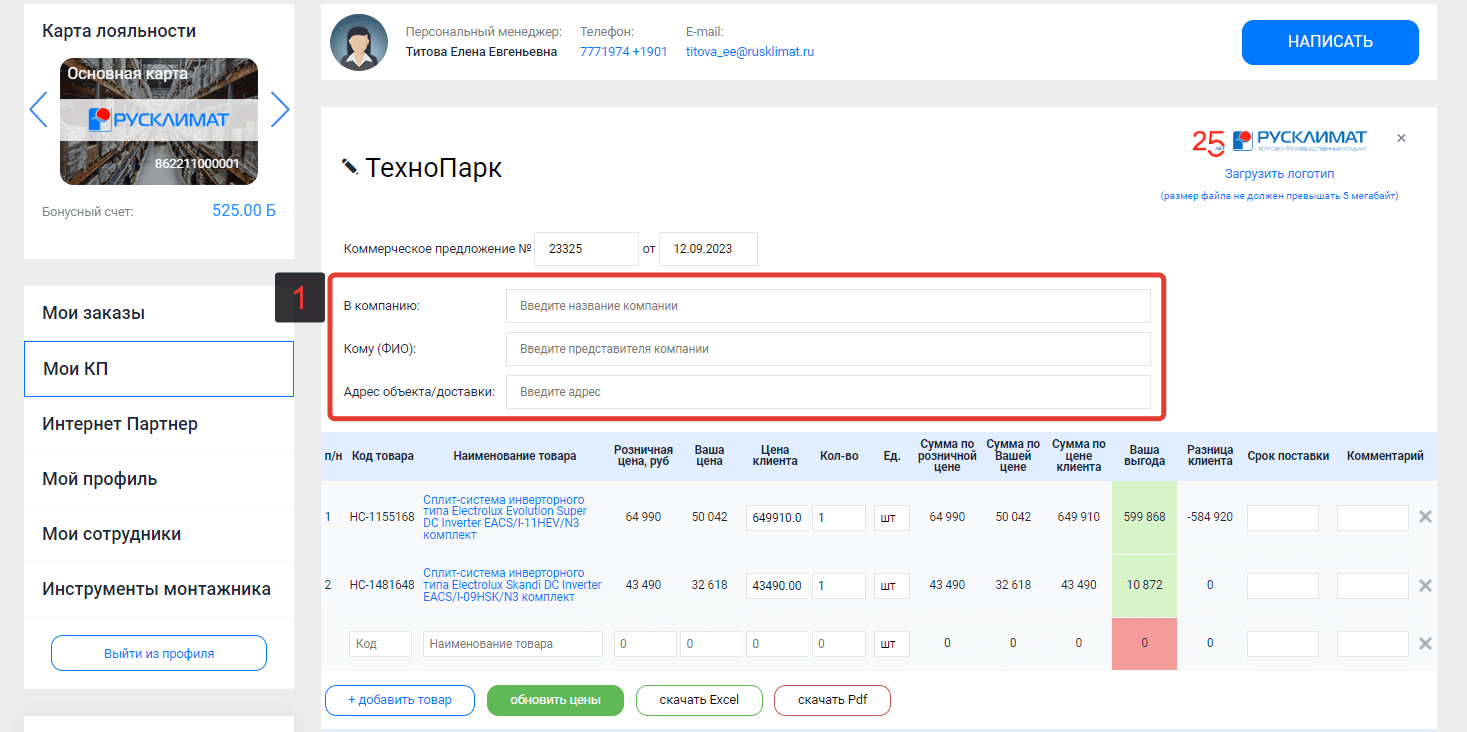
Task: Click bonus balance 525.00 Б
Action: [243, 210]
